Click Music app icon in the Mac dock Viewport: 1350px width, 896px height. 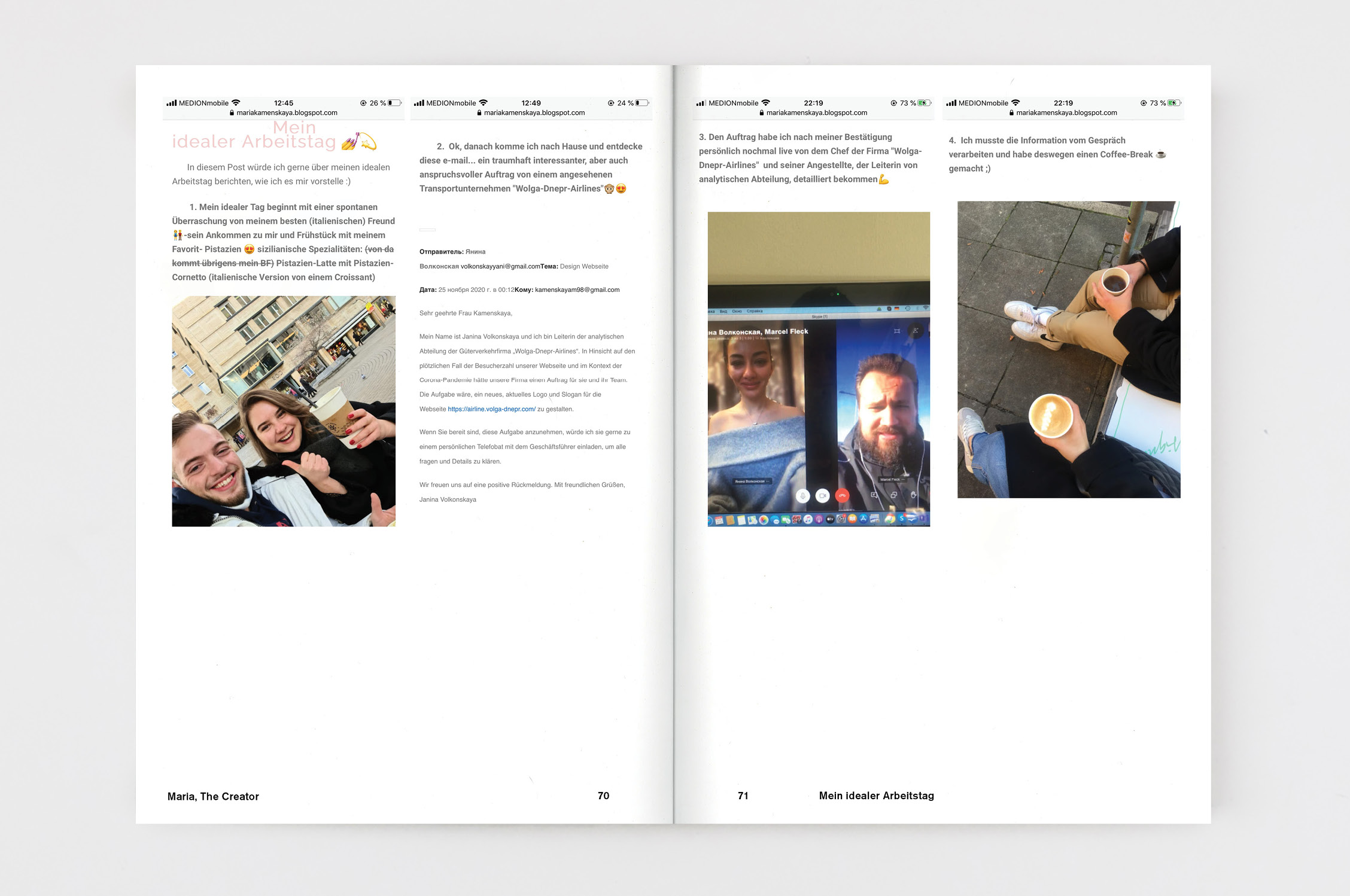pyautogui.click(x=808, y=519)
